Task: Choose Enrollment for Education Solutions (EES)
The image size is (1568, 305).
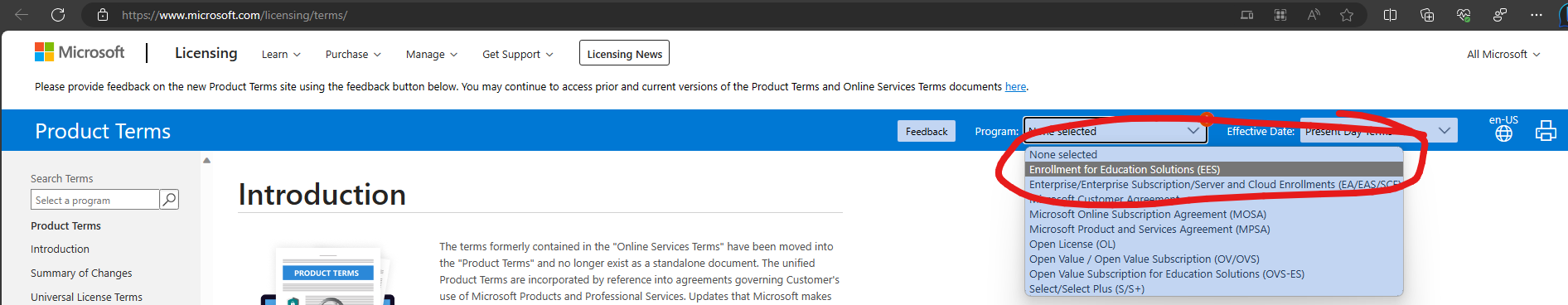Action: pyautogui.click(x=1214, y=169)
